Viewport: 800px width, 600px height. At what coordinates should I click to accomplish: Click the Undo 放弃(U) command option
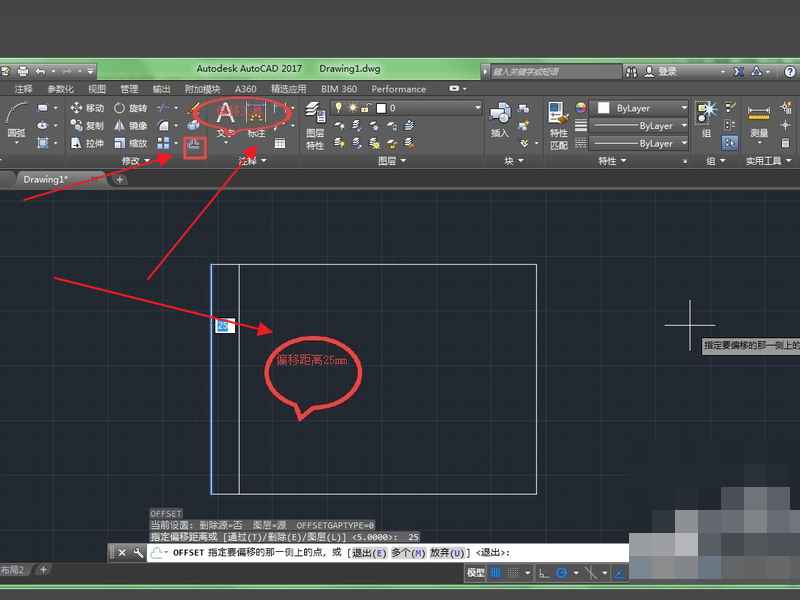pyautogui.click(x=447, y=553)
